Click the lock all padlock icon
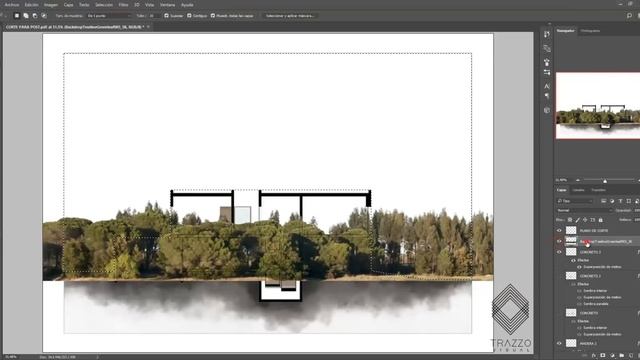Screen dimensions: 640x360 click(x=600, y=220)
